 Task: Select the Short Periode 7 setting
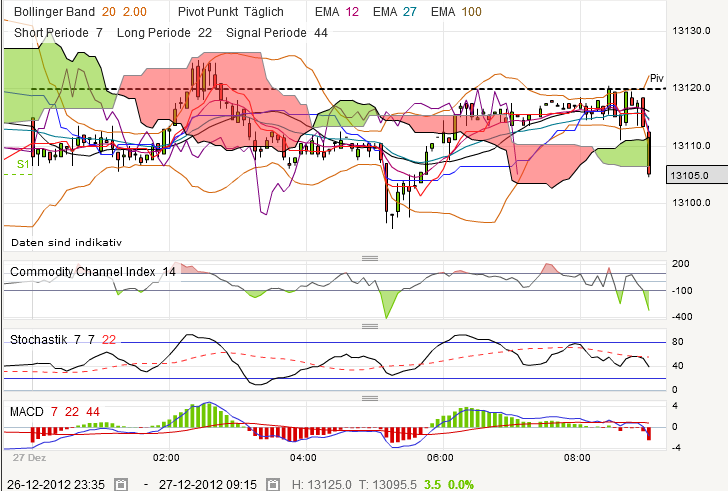click(58, 32)
